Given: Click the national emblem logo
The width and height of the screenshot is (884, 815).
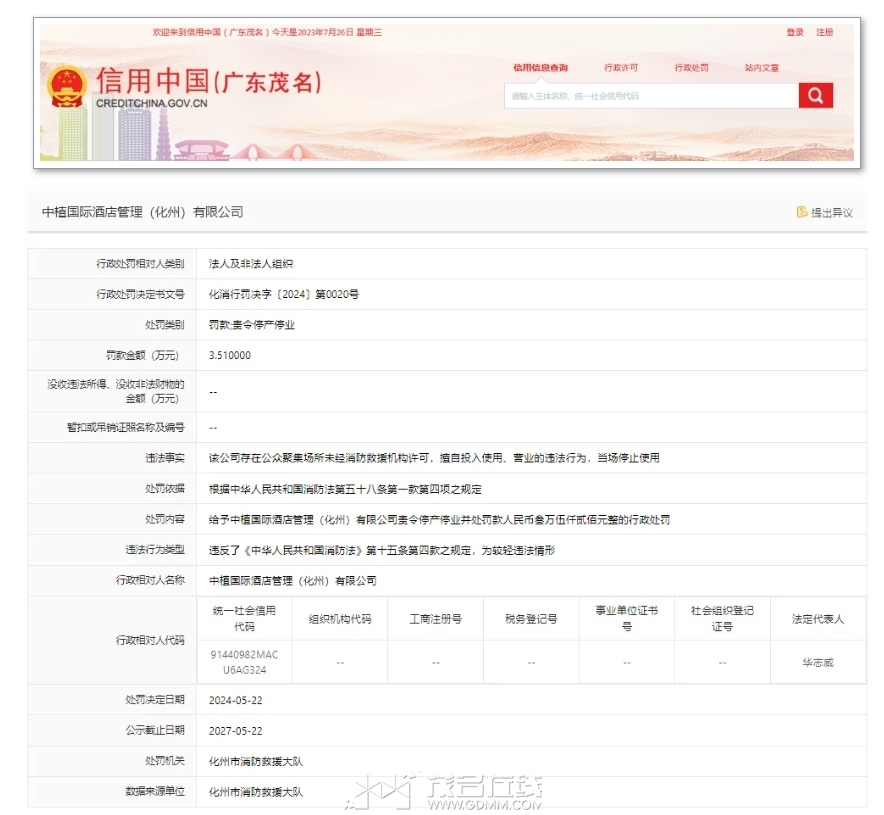Looking at the screenshot, I should (67, 86).
